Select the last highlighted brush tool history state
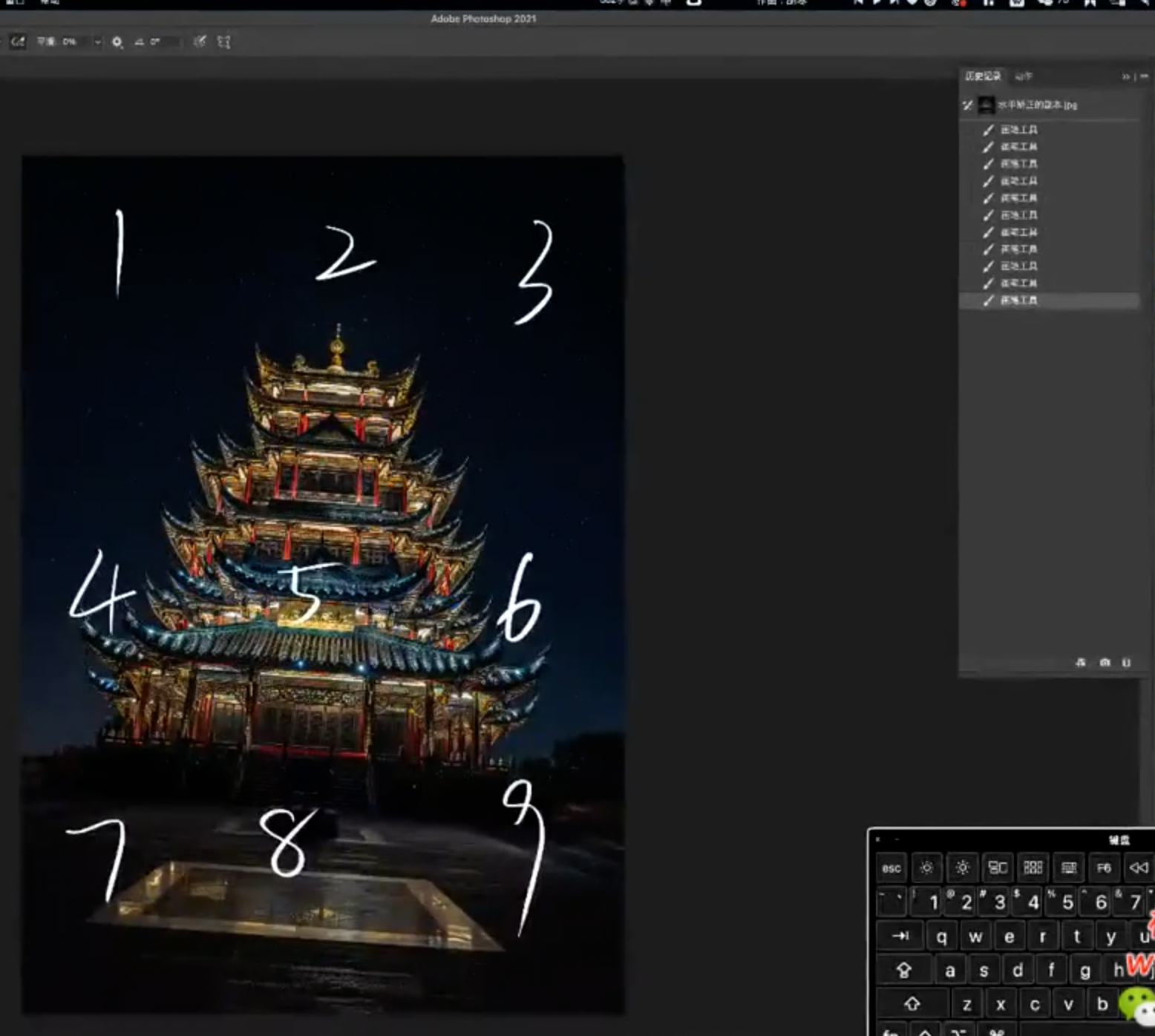The height and width of the screenshot is (1036, 1155). tap(1018, 301)
